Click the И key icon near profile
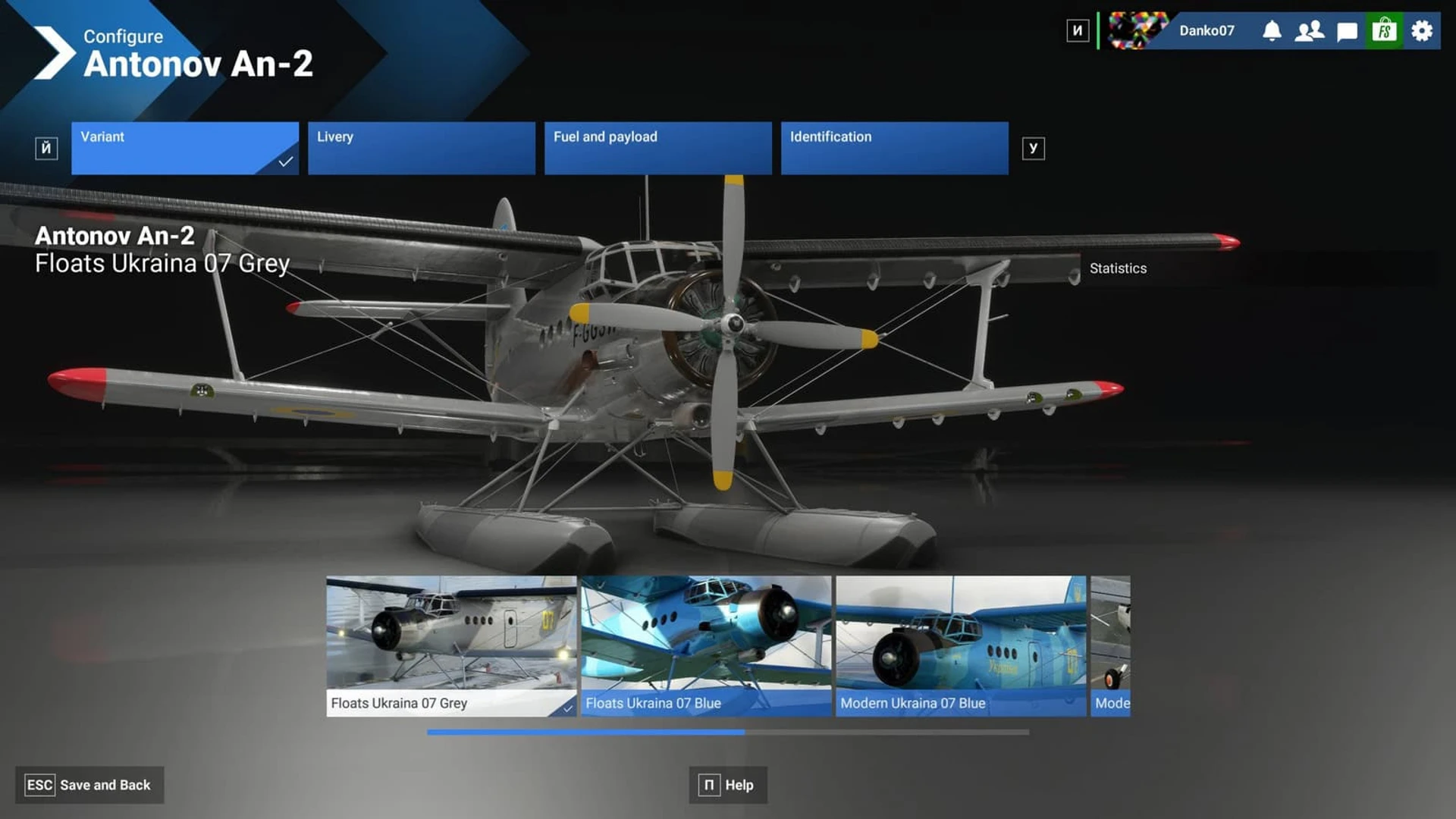This screenshot has height=819, width=1456. coord(1078,31)
